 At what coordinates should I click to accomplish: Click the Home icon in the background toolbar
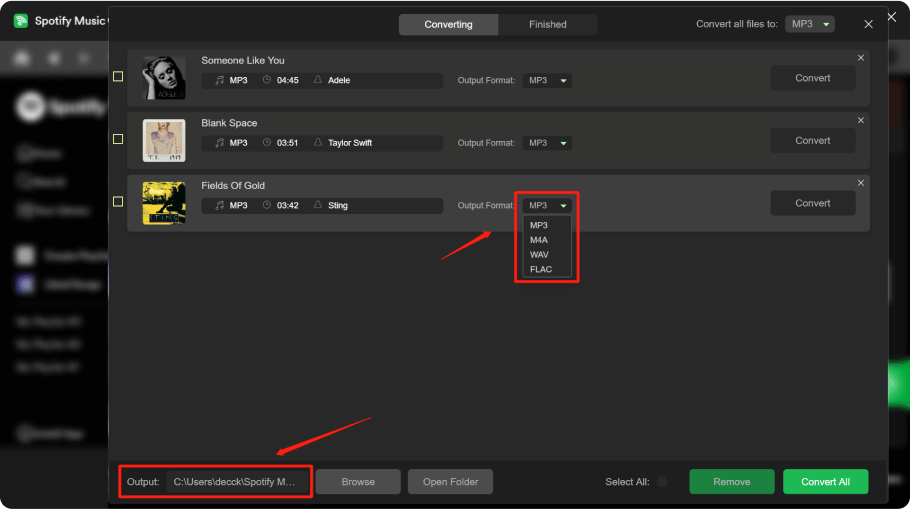(x=21, y=58)
